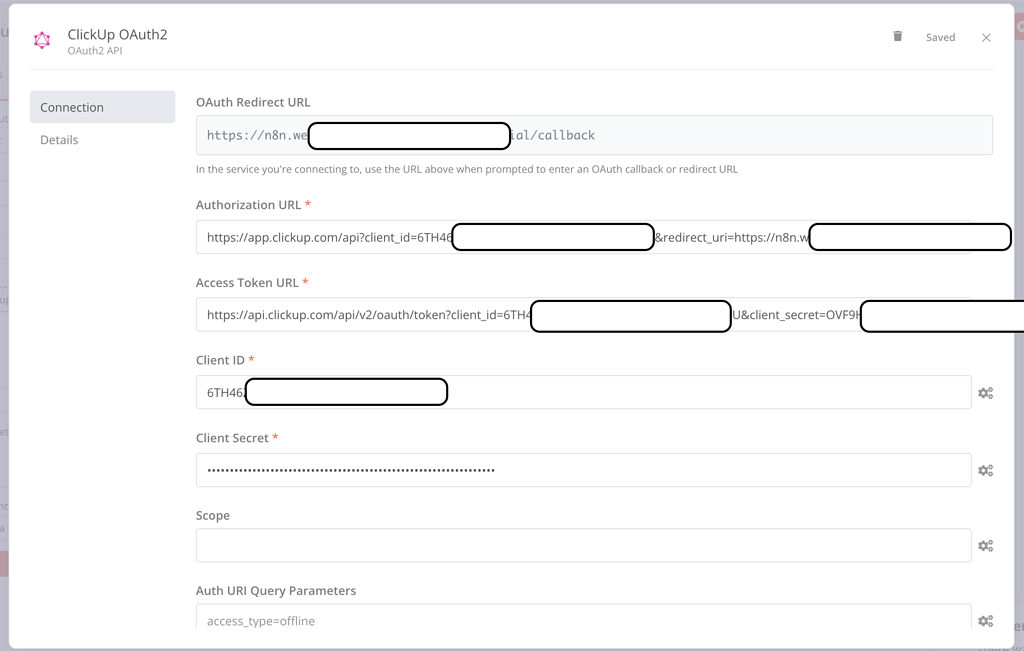1024x651 pixels.
Task: Select the Connection tab
Action: click(72, 106)
